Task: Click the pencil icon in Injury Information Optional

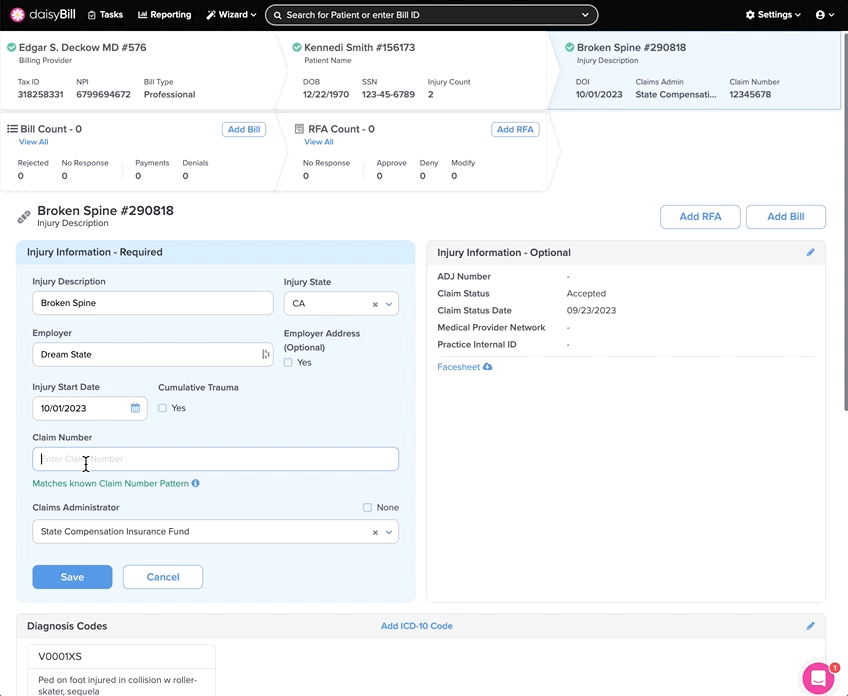Action: coord(810,253)
